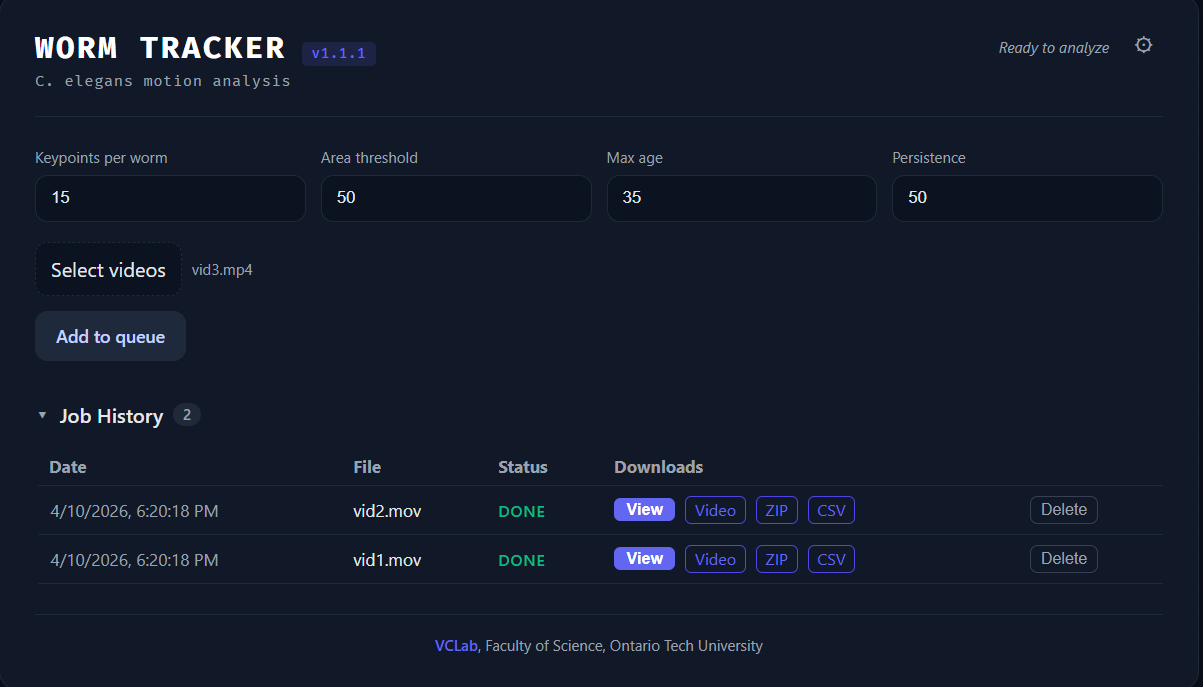This screenshot has width=1203, height=687.
Task: Download the CSV for vid2.mov
Action: (831, 509)
